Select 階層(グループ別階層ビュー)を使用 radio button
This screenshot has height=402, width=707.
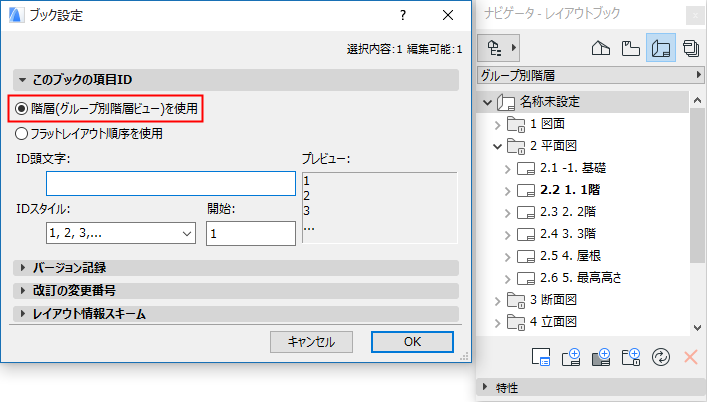[x=21, y=109]
